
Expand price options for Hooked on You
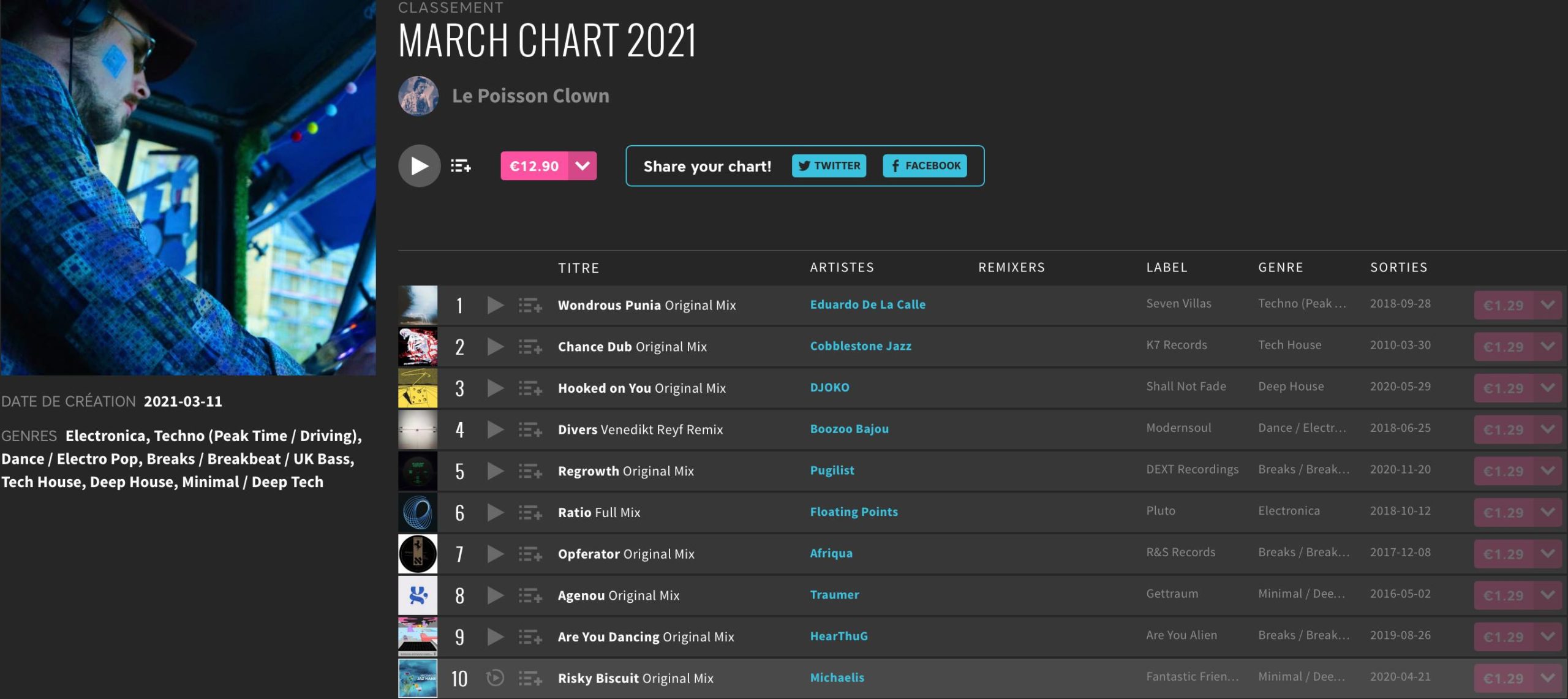click(x=1548, y=388)
